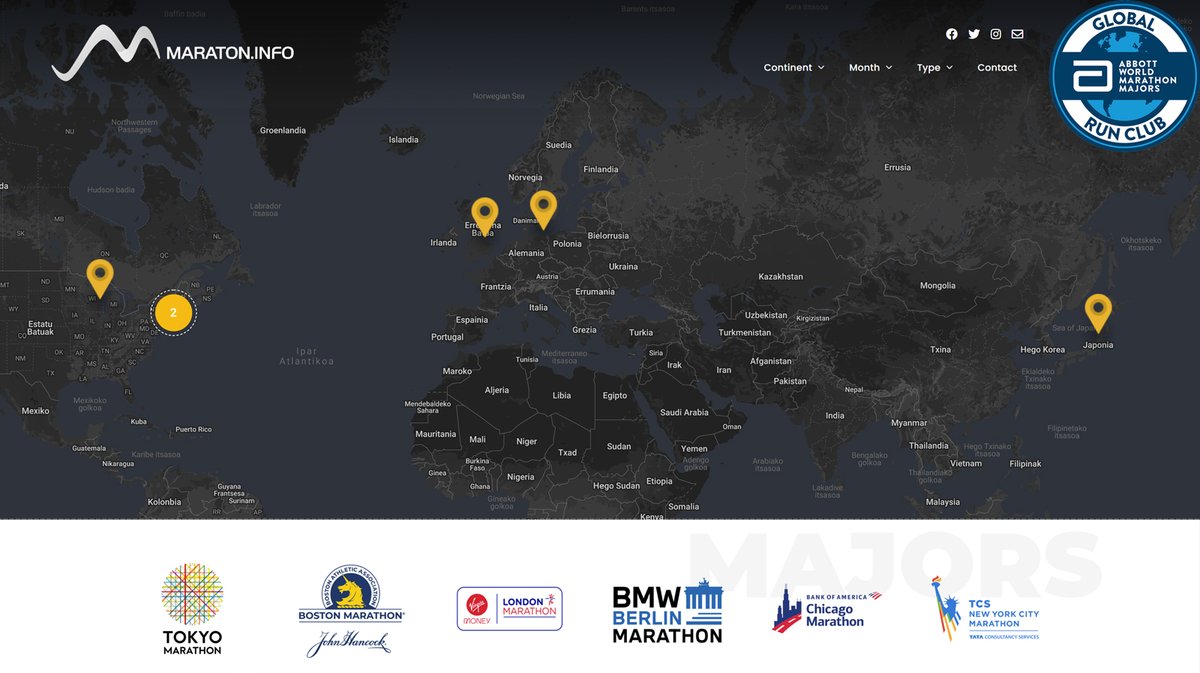Click the Errusia label on map

click(898, 167)
